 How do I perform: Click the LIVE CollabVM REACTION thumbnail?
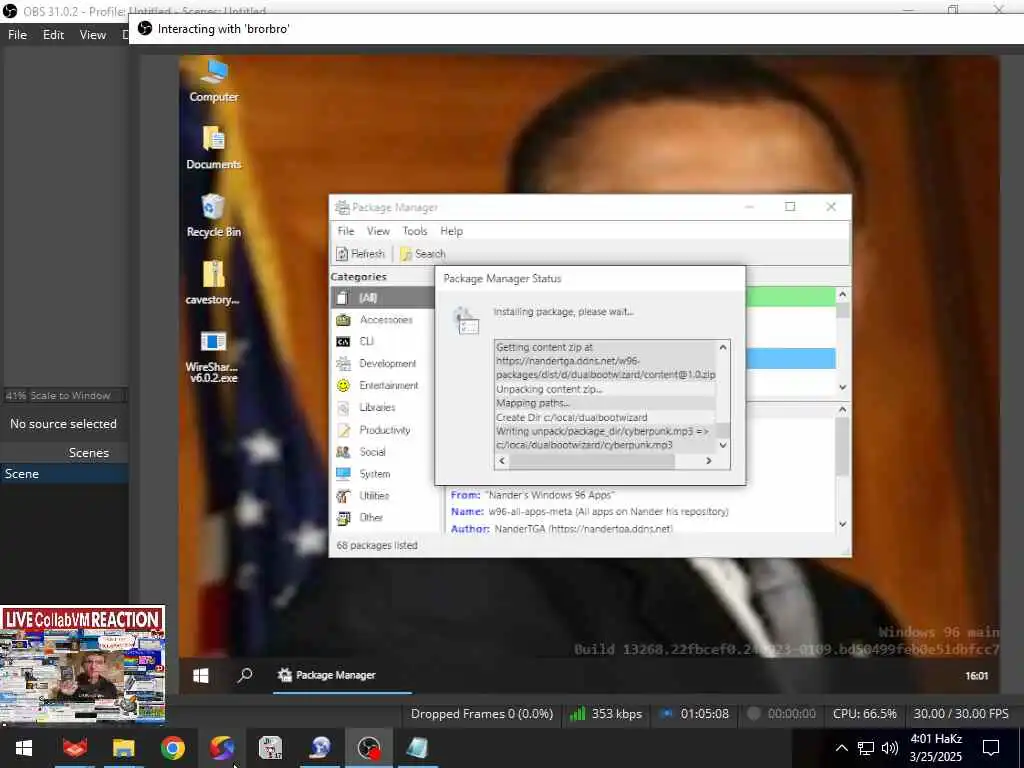(x=82, y=665)
